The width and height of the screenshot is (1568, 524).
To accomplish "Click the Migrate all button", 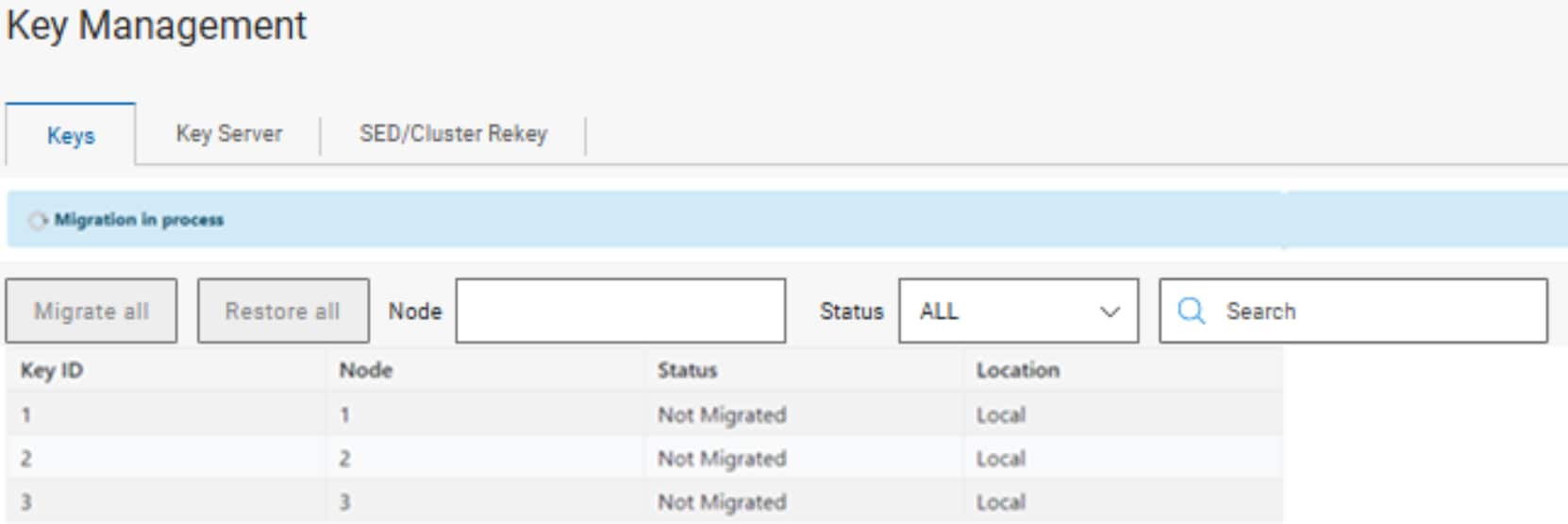I will (x=92, y=311).
